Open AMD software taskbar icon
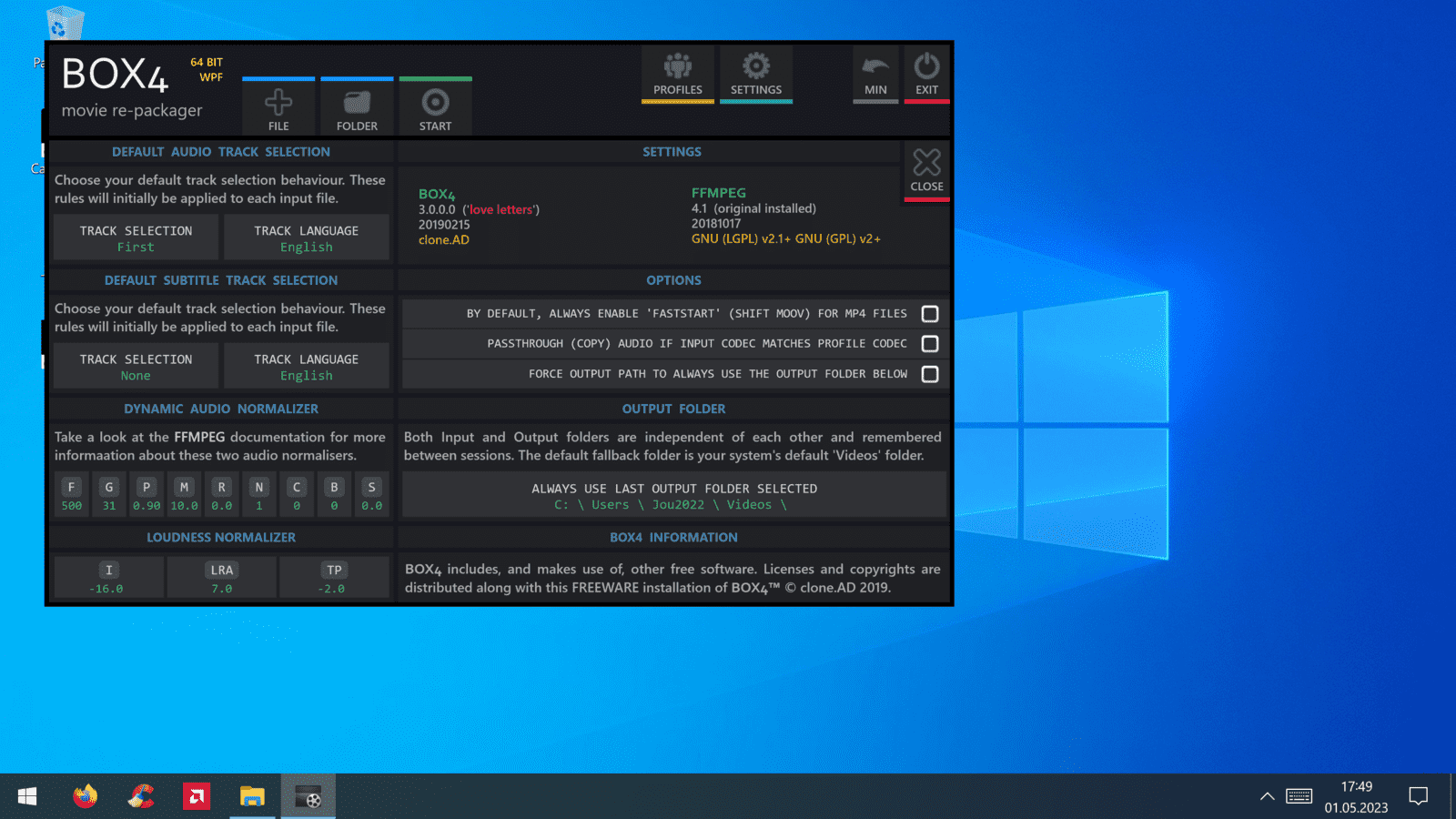 click(x=197, y=796)
